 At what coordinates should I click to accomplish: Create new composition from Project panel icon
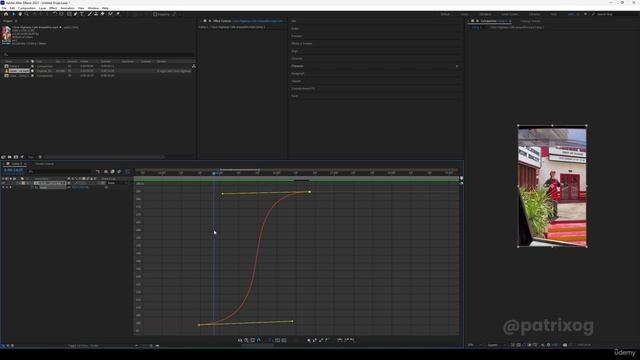[x=16, y=157]
